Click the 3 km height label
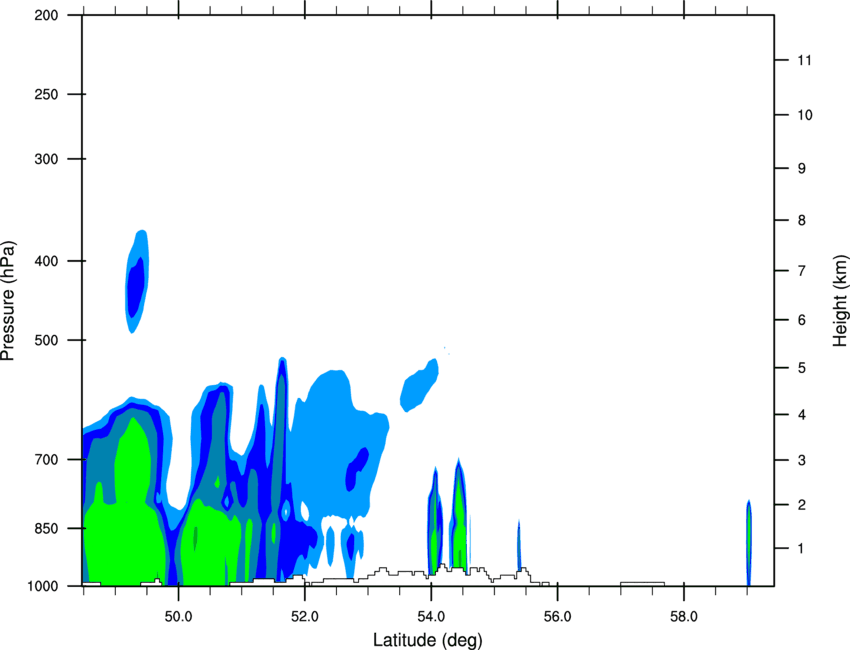850x650 pixels. point(802,460)
